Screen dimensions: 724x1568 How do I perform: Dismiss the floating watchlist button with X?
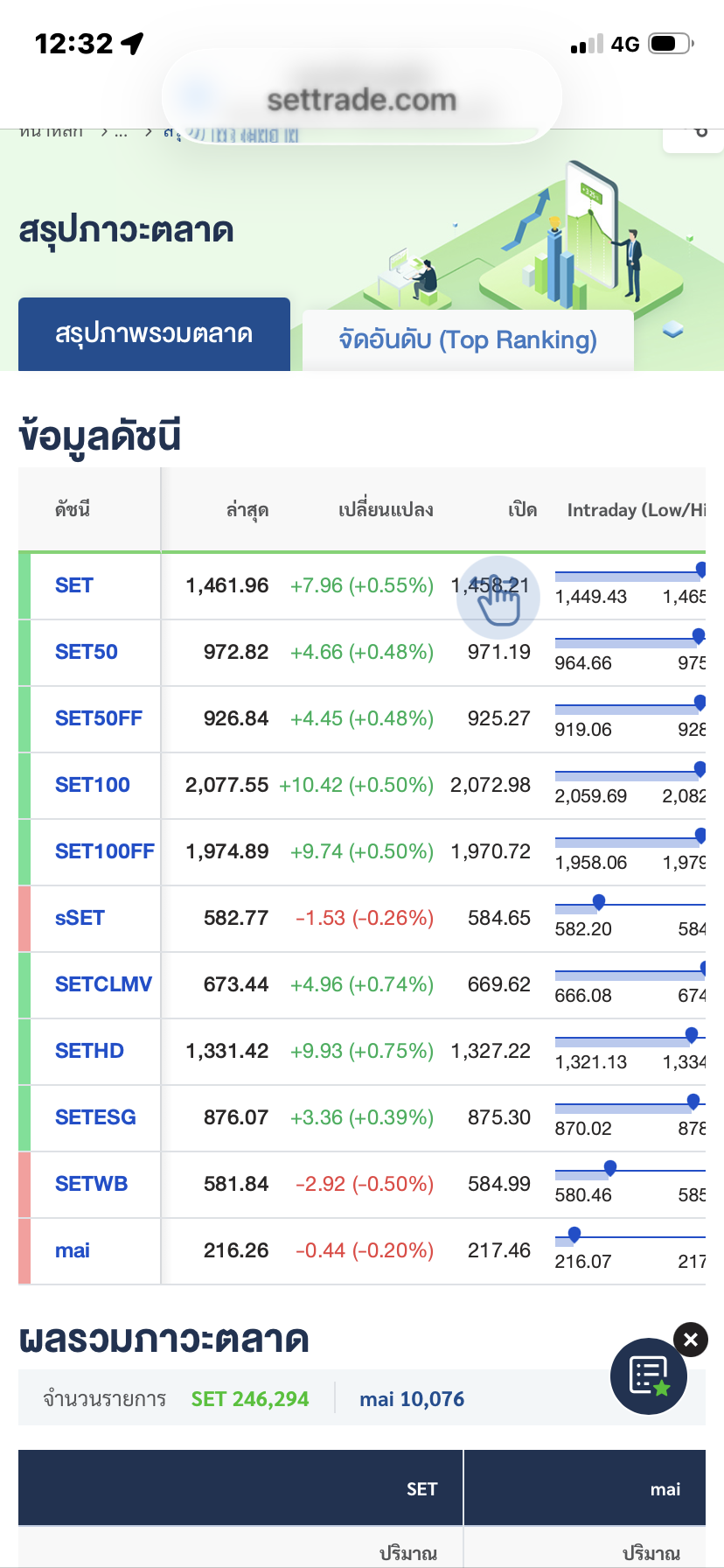pyautogui.click(x=691, y=1340)
